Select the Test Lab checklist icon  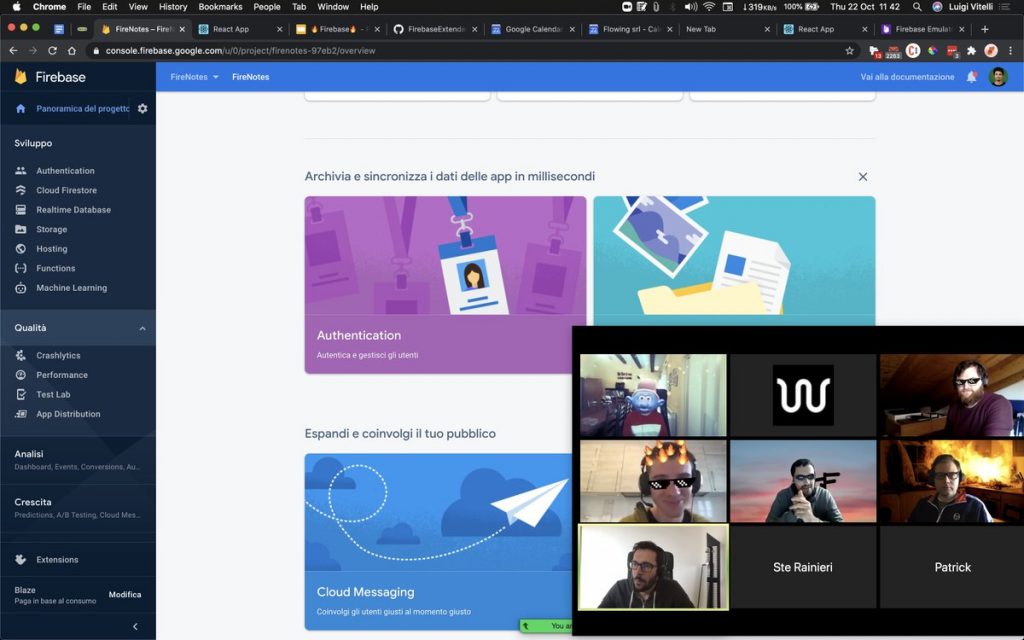click(x=21, y=394)
